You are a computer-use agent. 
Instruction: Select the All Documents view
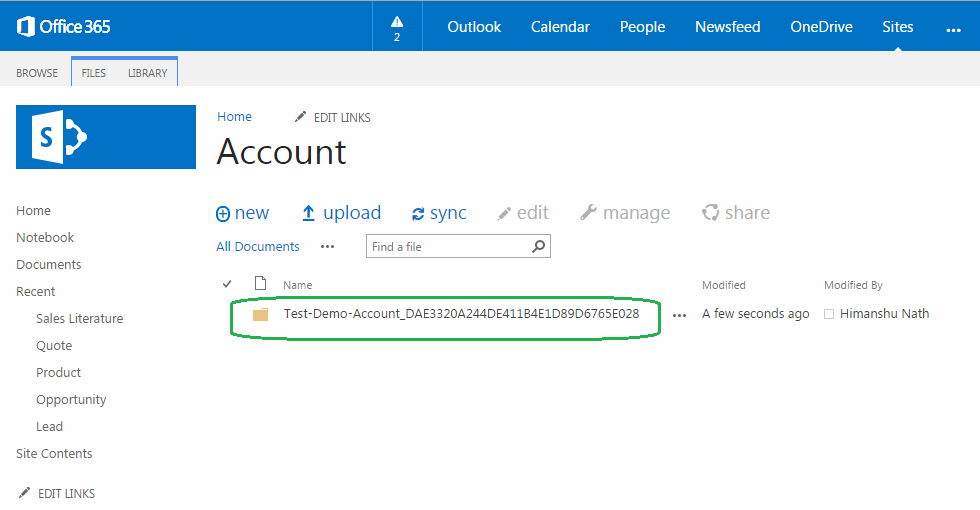click(258, 246)
